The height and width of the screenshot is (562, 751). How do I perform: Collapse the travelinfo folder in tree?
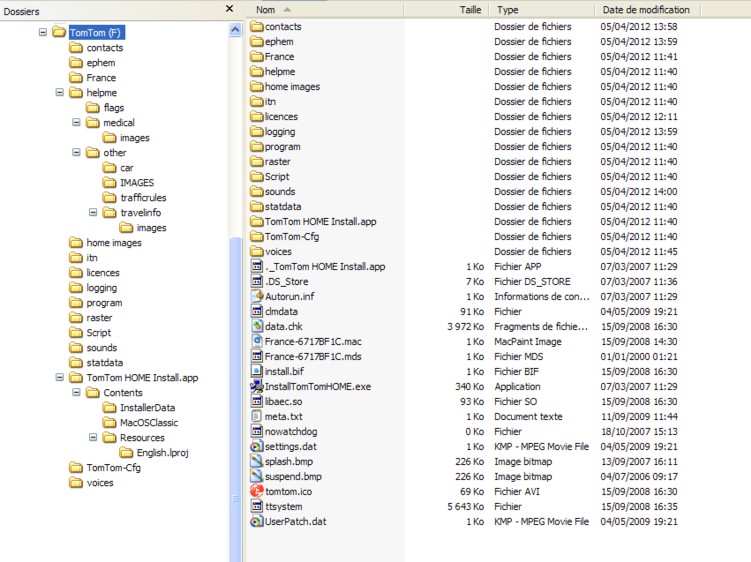[x=93, y=212]
